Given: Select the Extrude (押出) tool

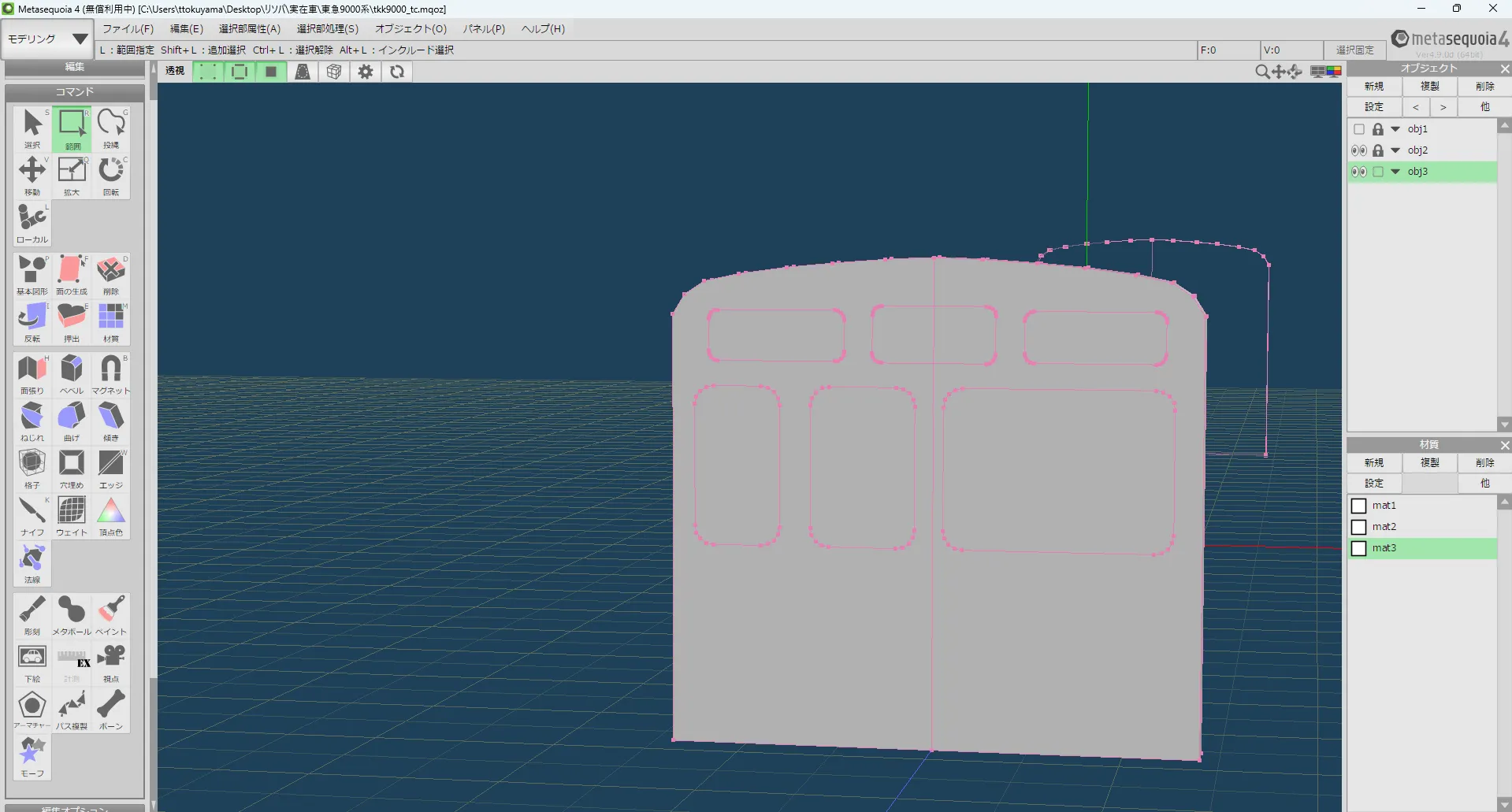Looking at the screenshot, I should (72, 321).
